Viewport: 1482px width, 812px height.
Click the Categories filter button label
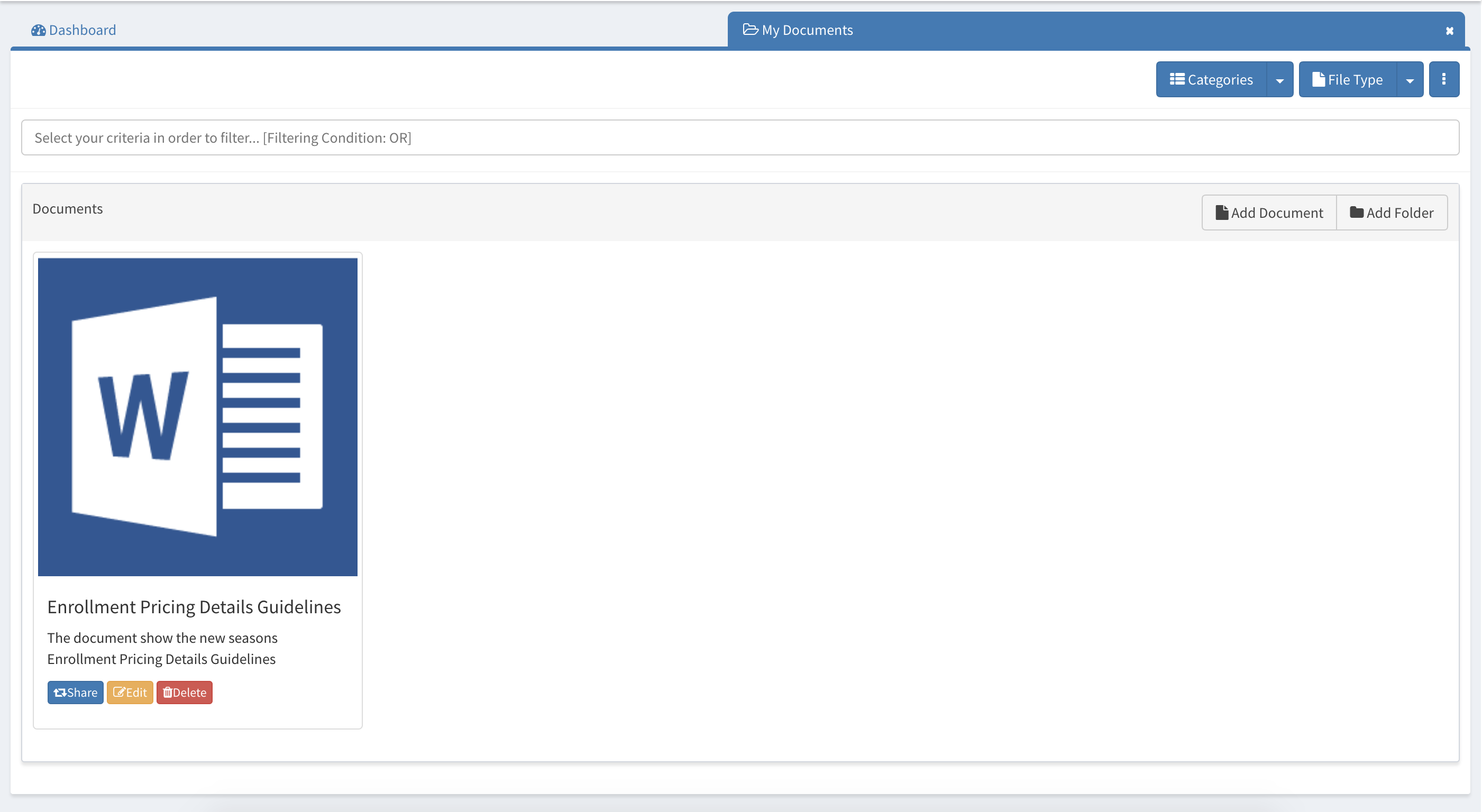pyautogui.click(x=1220, y=79)
